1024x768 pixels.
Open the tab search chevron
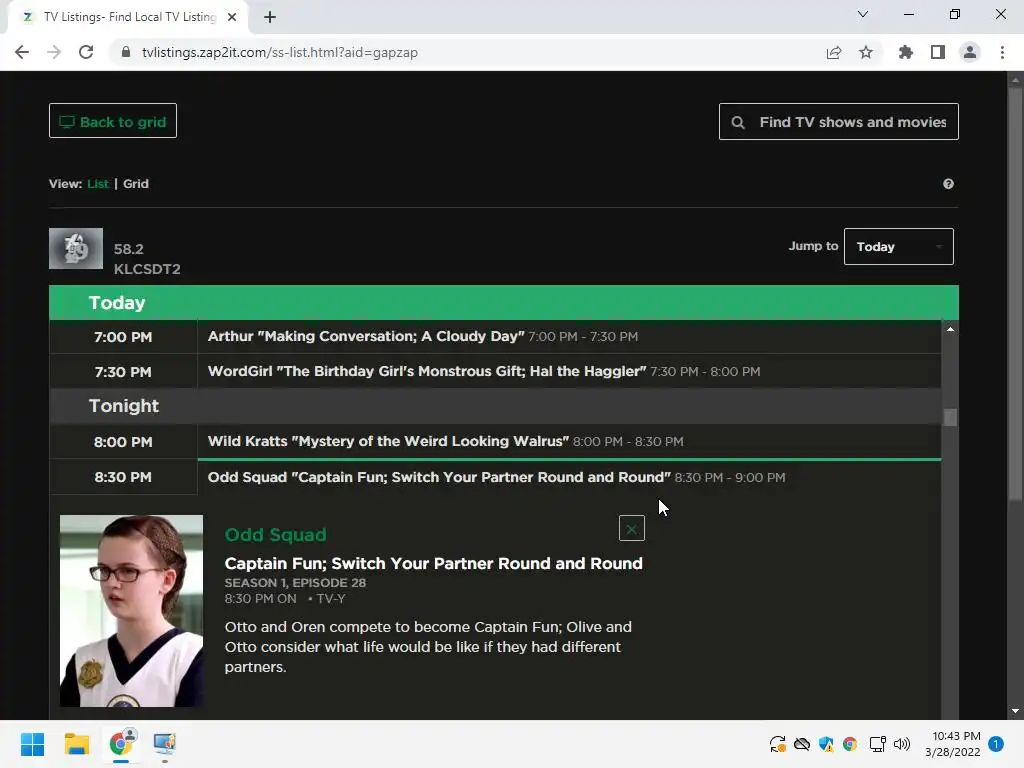[x=863, y=14]
